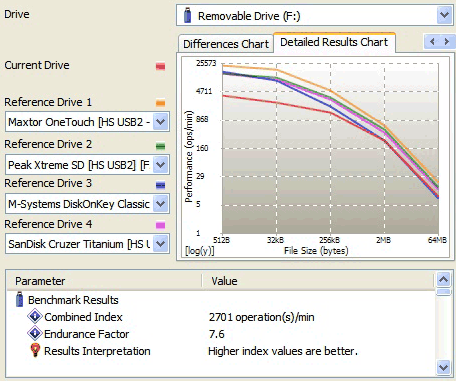This screenshot has height=381, width=456.
Task: Click the Reference Drive 3 label
Action: point(48,183)
